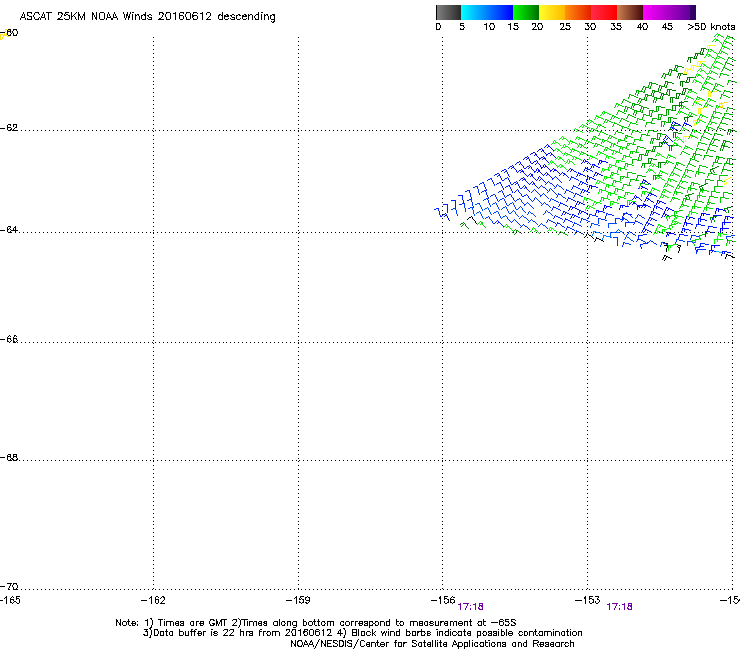Image resolution: width=740 pixels, height=650 pixels.
Task: Click the '-165' longitude axis label
Action: point(10,600)
